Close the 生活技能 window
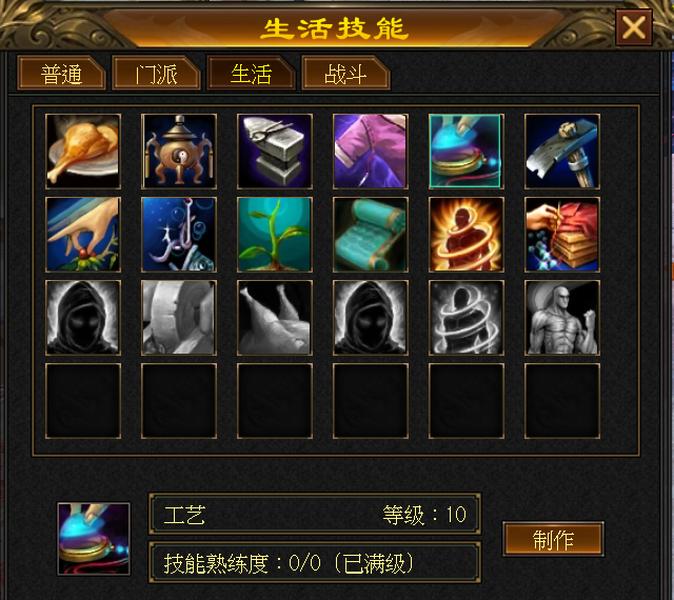This screenshot has height=600, width=674. click(634, 28)
